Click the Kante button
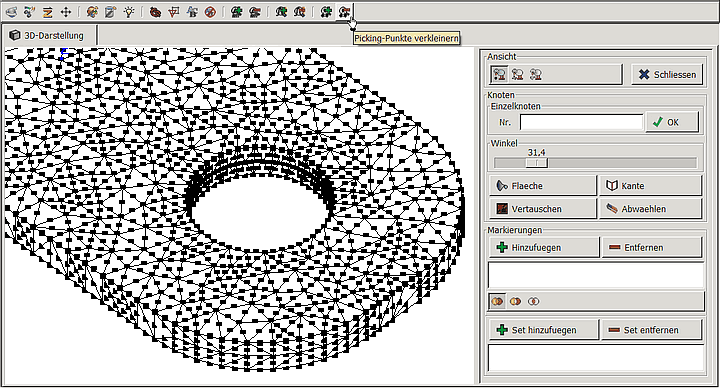 [650, 186]
